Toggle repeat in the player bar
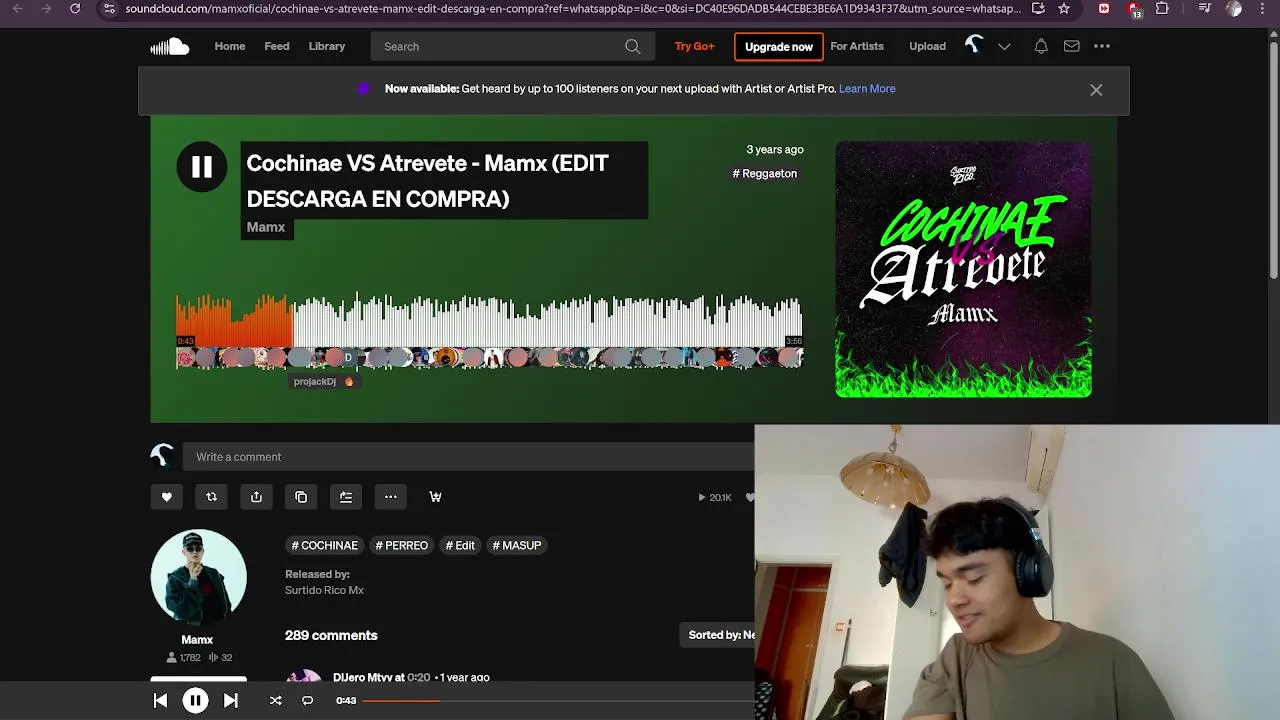 coord(307,701)
